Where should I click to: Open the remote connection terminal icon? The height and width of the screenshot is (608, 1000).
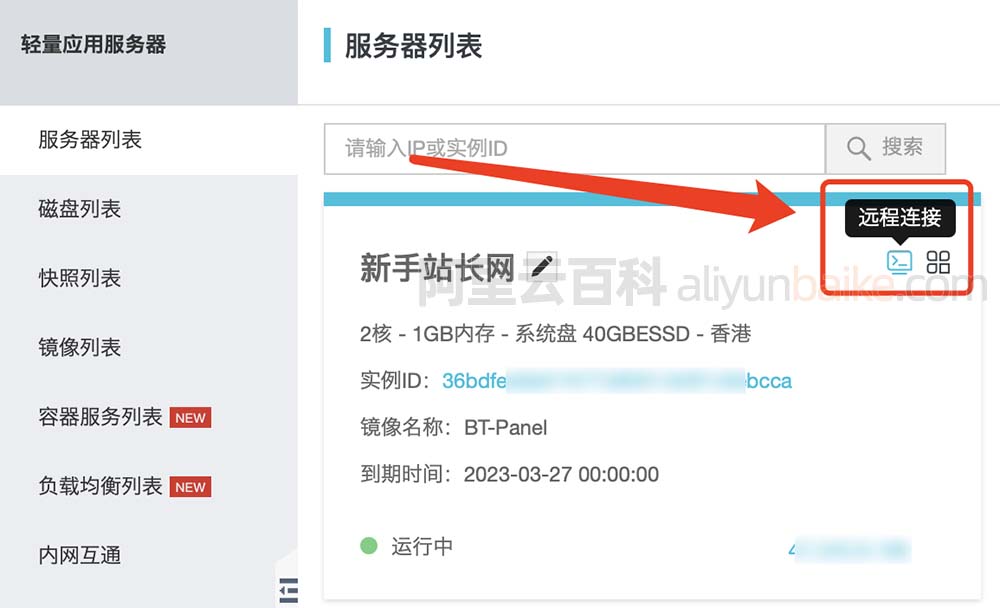(x=899, y=262)
